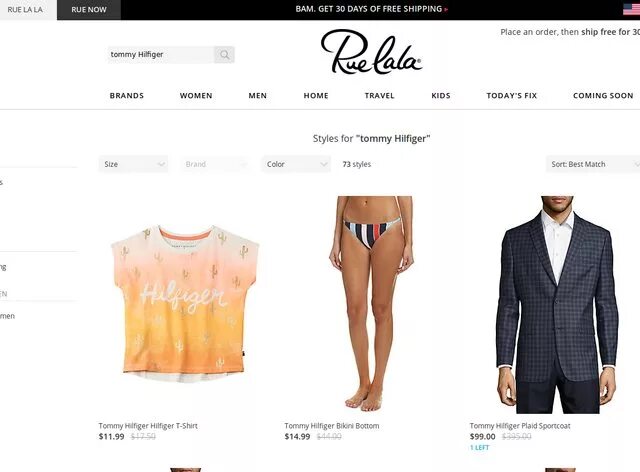Open the BRANDS menu
The image size is (640, 472).
(127, 96)
